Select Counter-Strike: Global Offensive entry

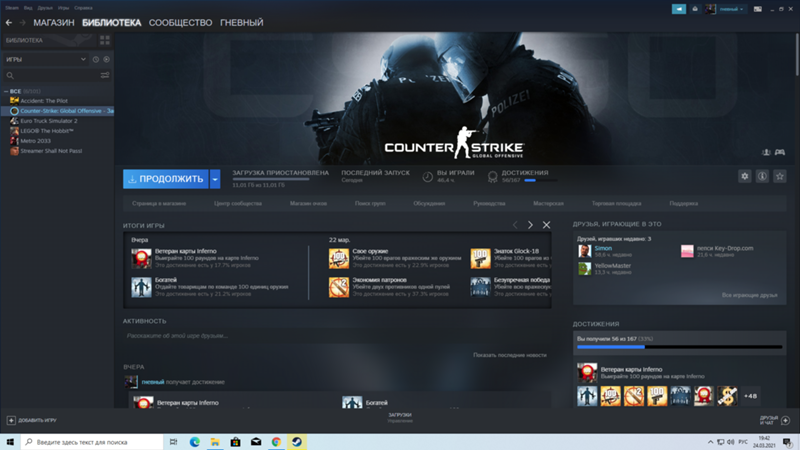coord(58,111)
